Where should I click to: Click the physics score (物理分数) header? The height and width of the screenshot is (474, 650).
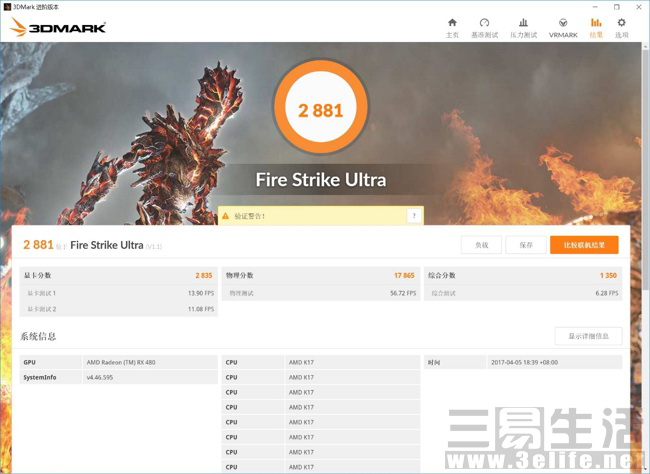(240, 275)
